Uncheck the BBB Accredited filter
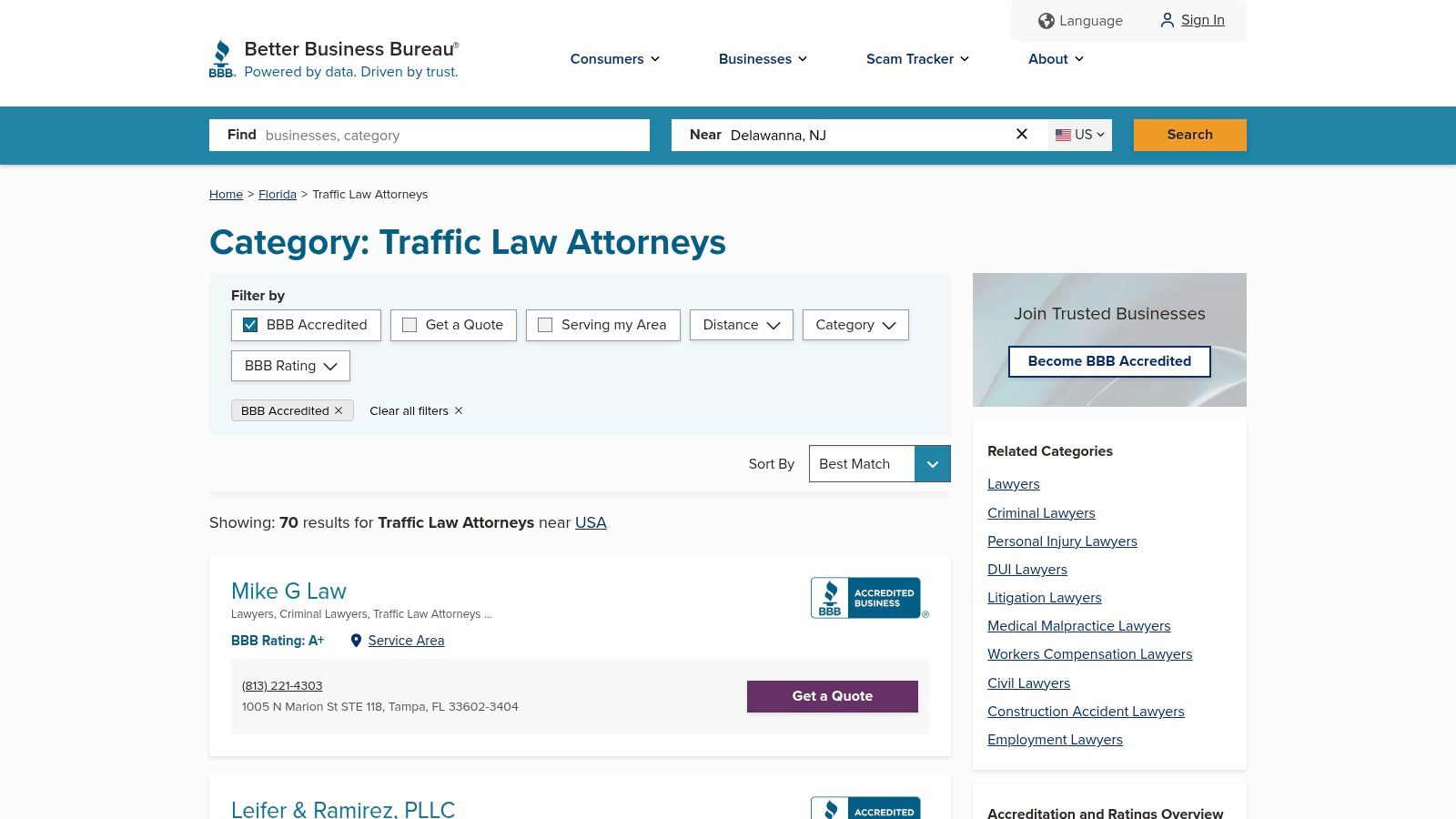The width and height of the screenshot is (1456, 819). coord(250,325)
